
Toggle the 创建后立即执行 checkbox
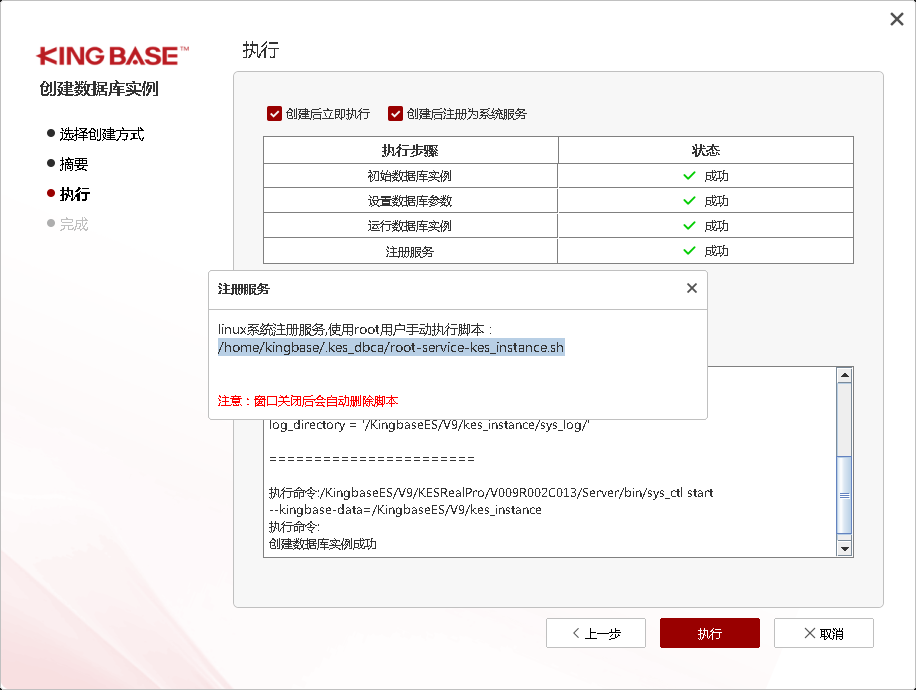point(274,114)
